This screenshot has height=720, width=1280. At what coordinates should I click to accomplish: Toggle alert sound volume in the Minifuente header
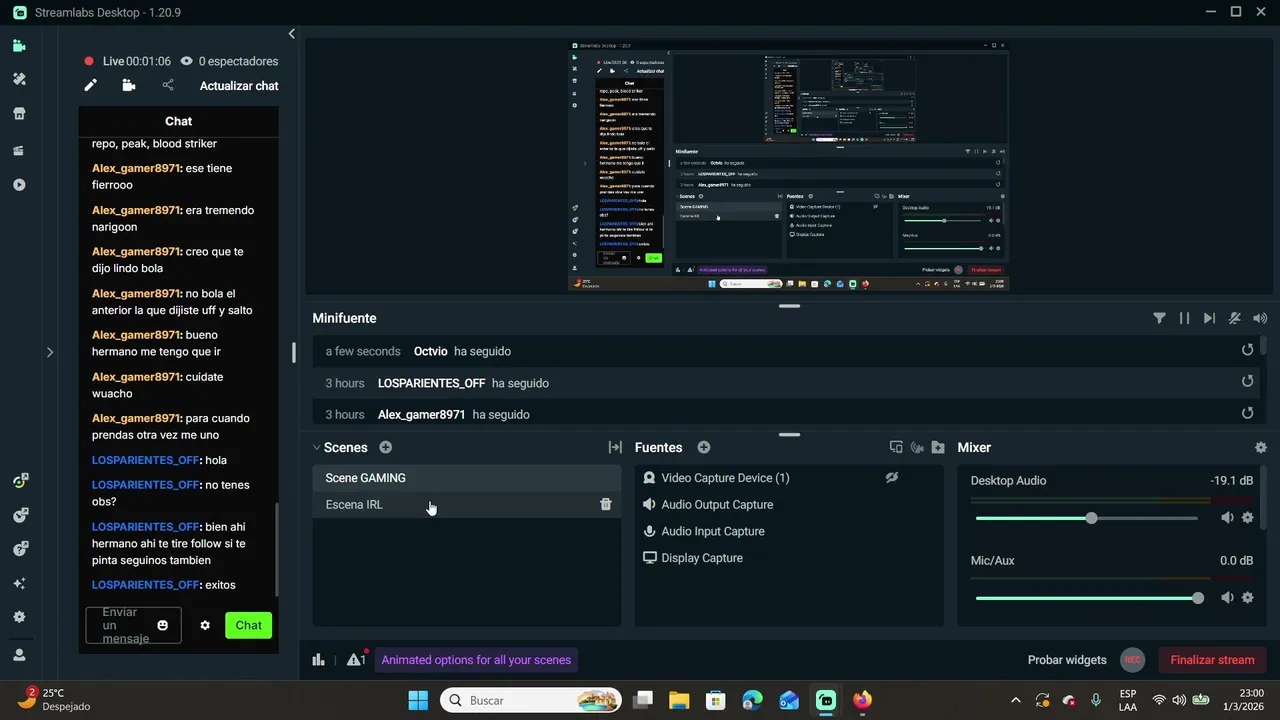[1260, 318]
